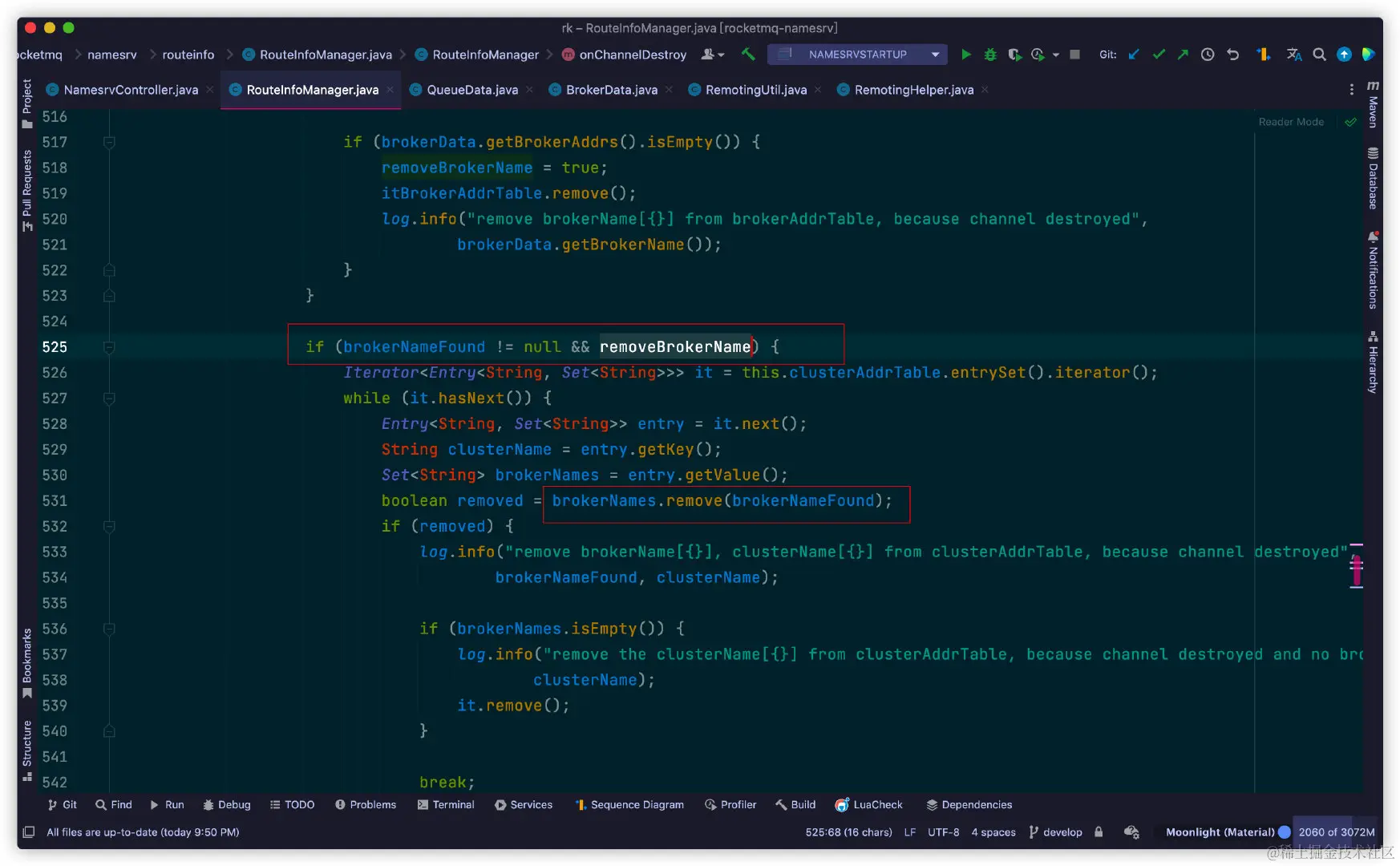Toggle the Pull Requests tool window

click(27, 191)
